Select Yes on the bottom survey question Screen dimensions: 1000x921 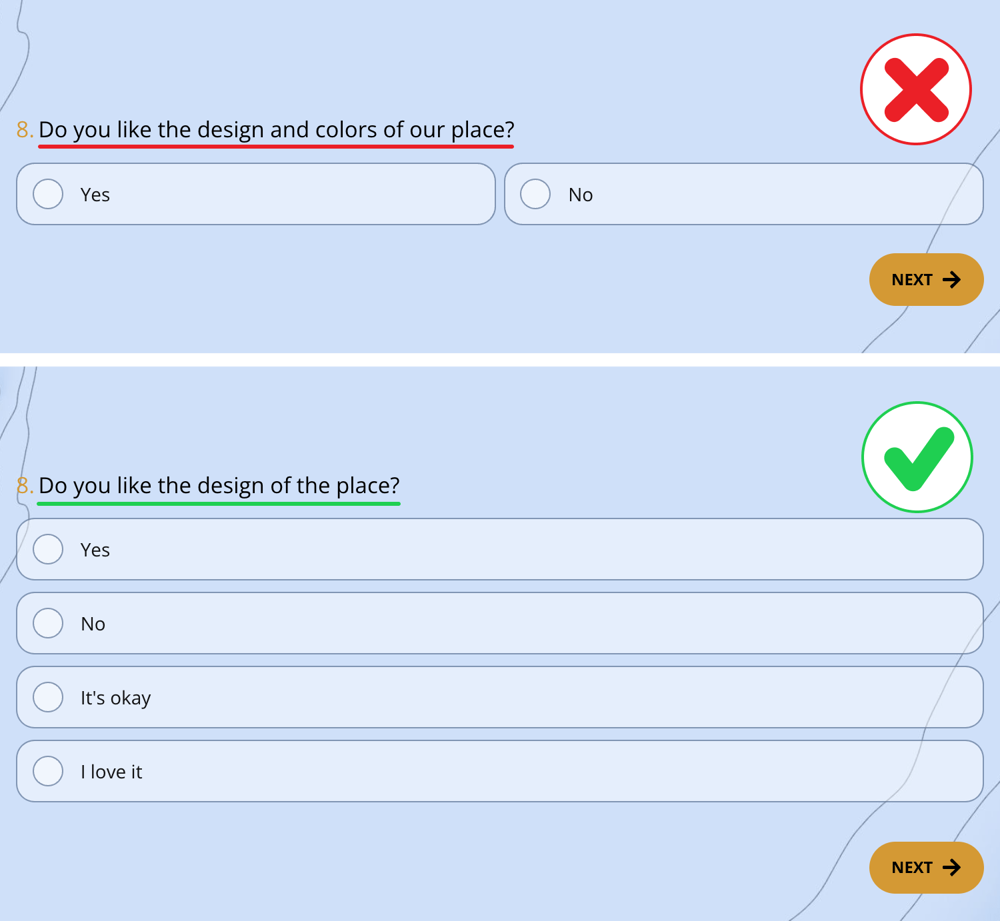click(47, 549)
